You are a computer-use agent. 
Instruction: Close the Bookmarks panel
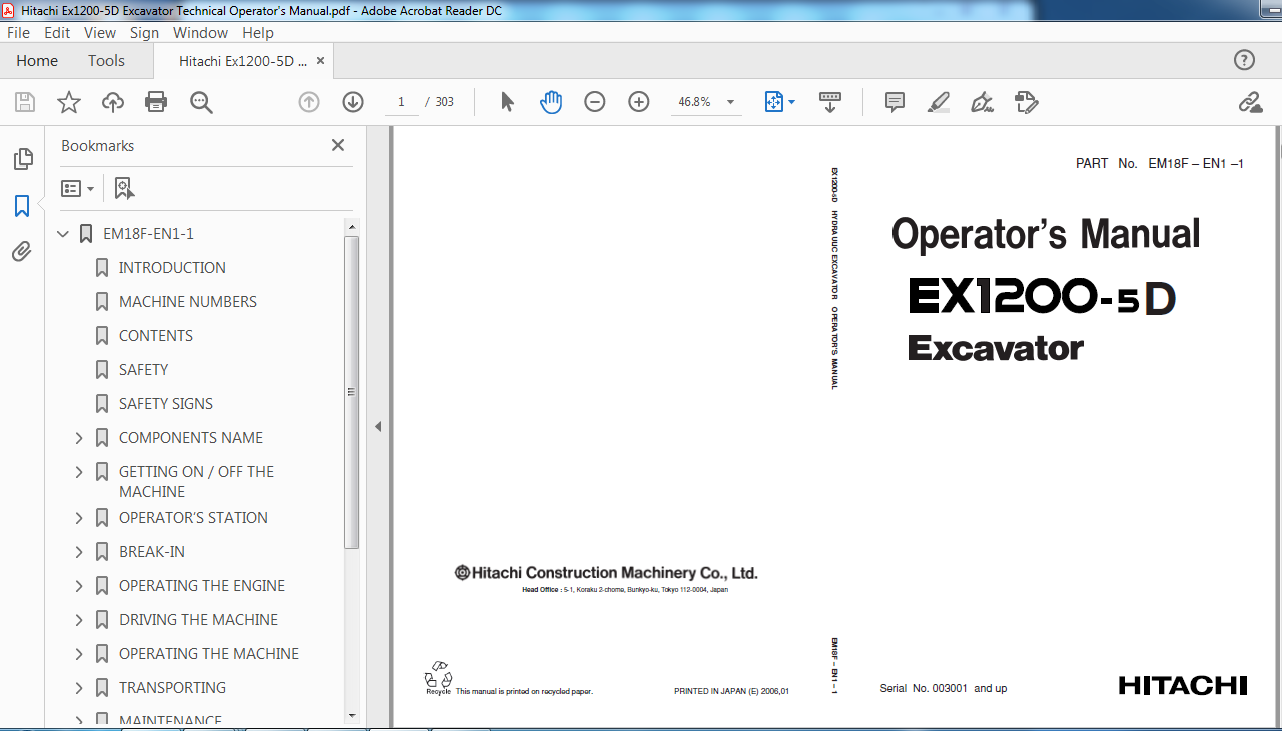click(338, 145)
